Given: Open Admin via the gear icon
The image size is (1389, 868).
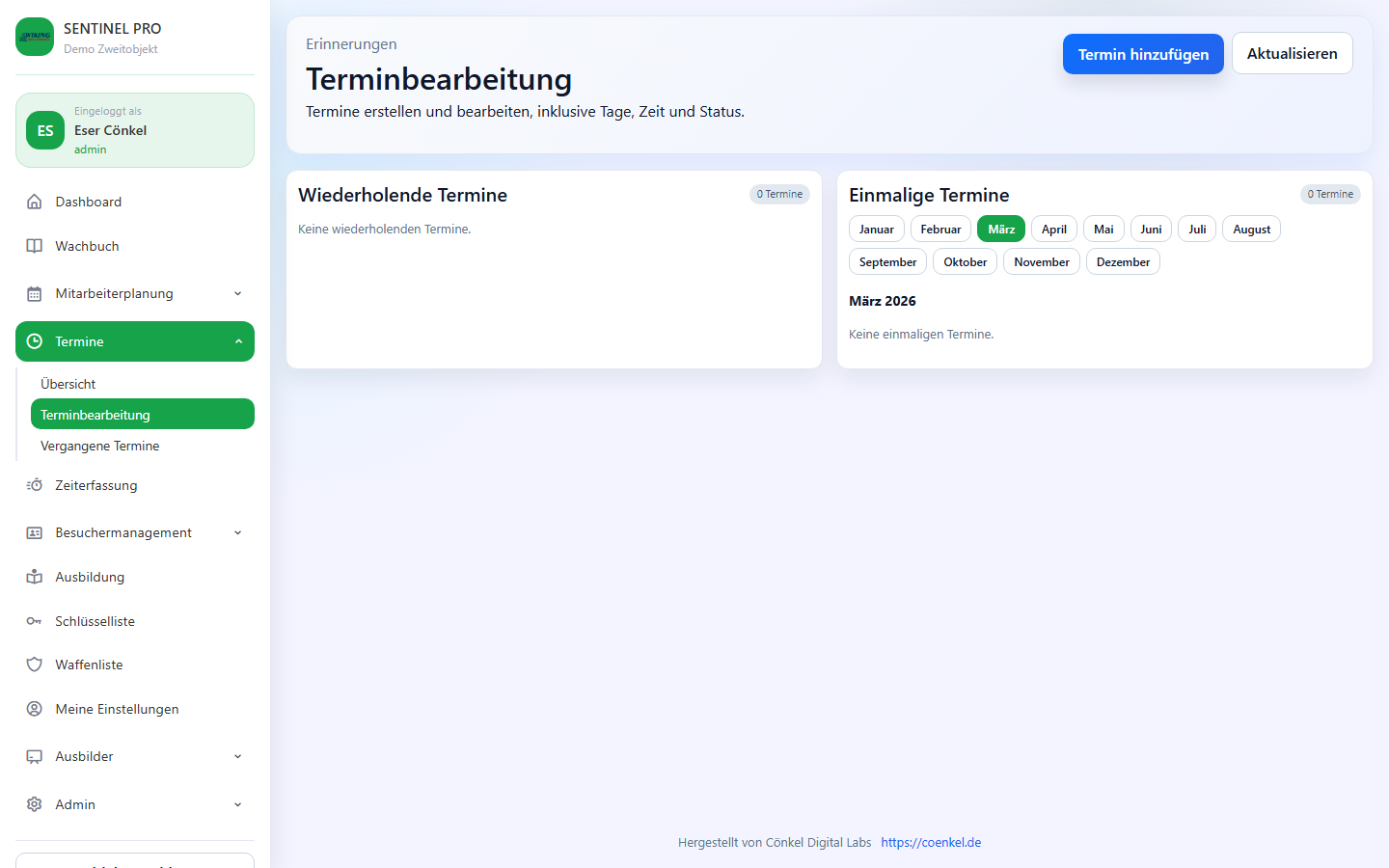Looking at the screenshot, I should [x=35, y=804].
